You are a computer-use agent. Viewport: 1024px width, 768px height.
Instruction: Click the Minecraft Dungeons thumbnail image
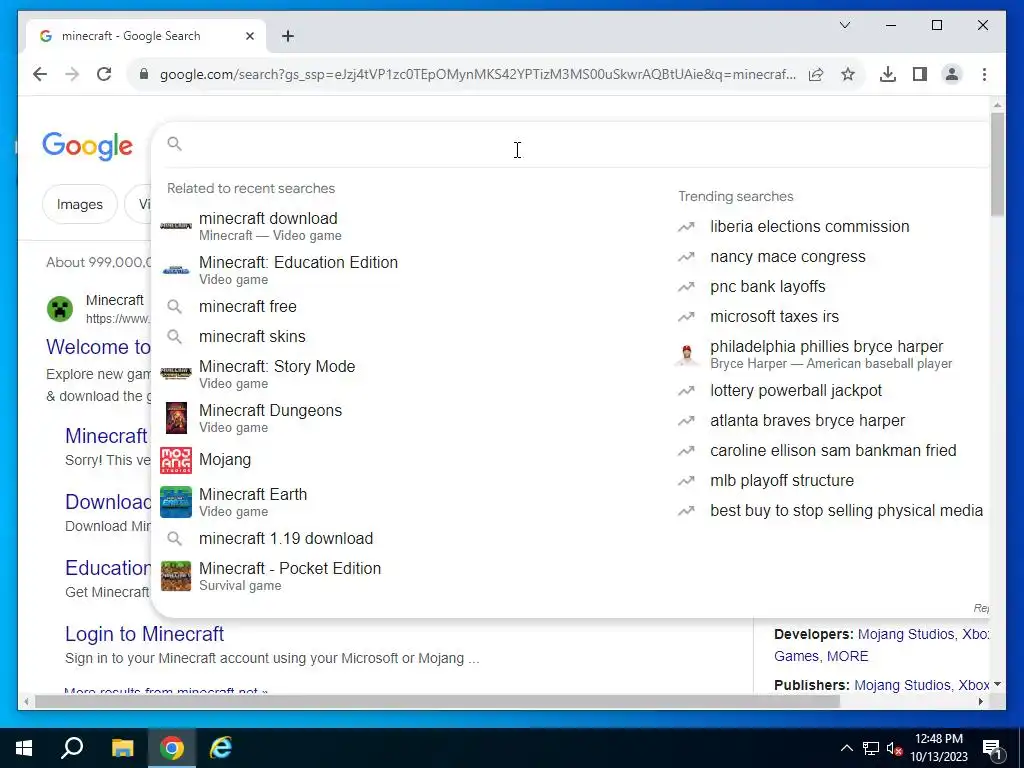pyautogui.click(x=176, y=418)
